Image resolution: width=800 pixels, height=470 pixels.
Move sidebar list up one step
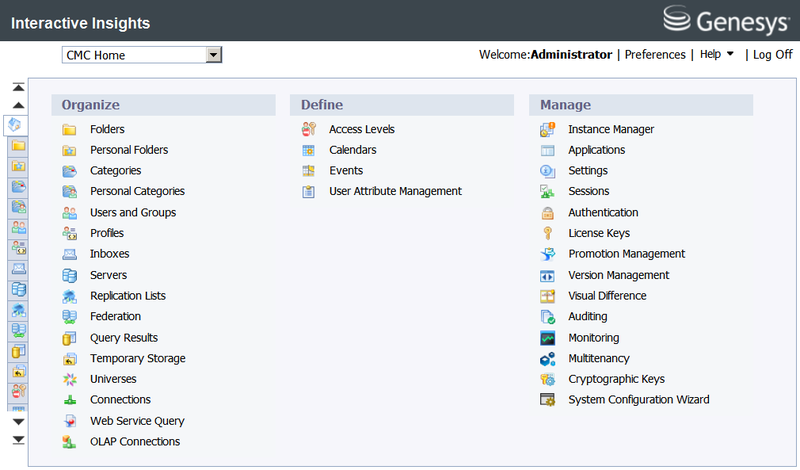tap(18, 105)
